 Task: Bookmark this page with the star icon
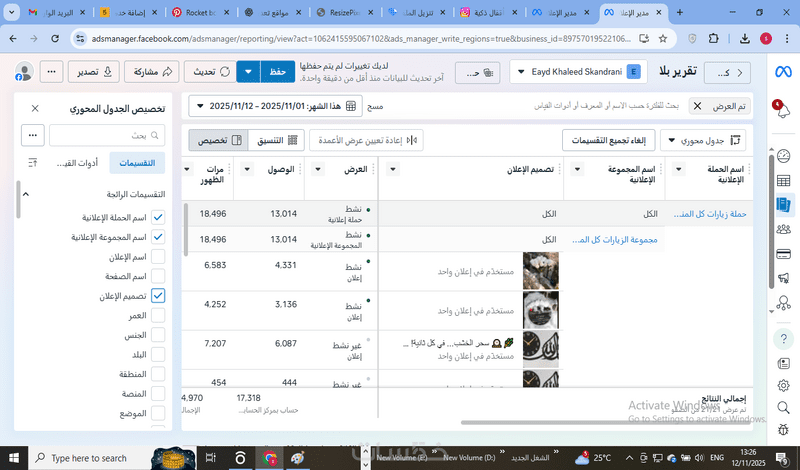(x=663, y=39)
